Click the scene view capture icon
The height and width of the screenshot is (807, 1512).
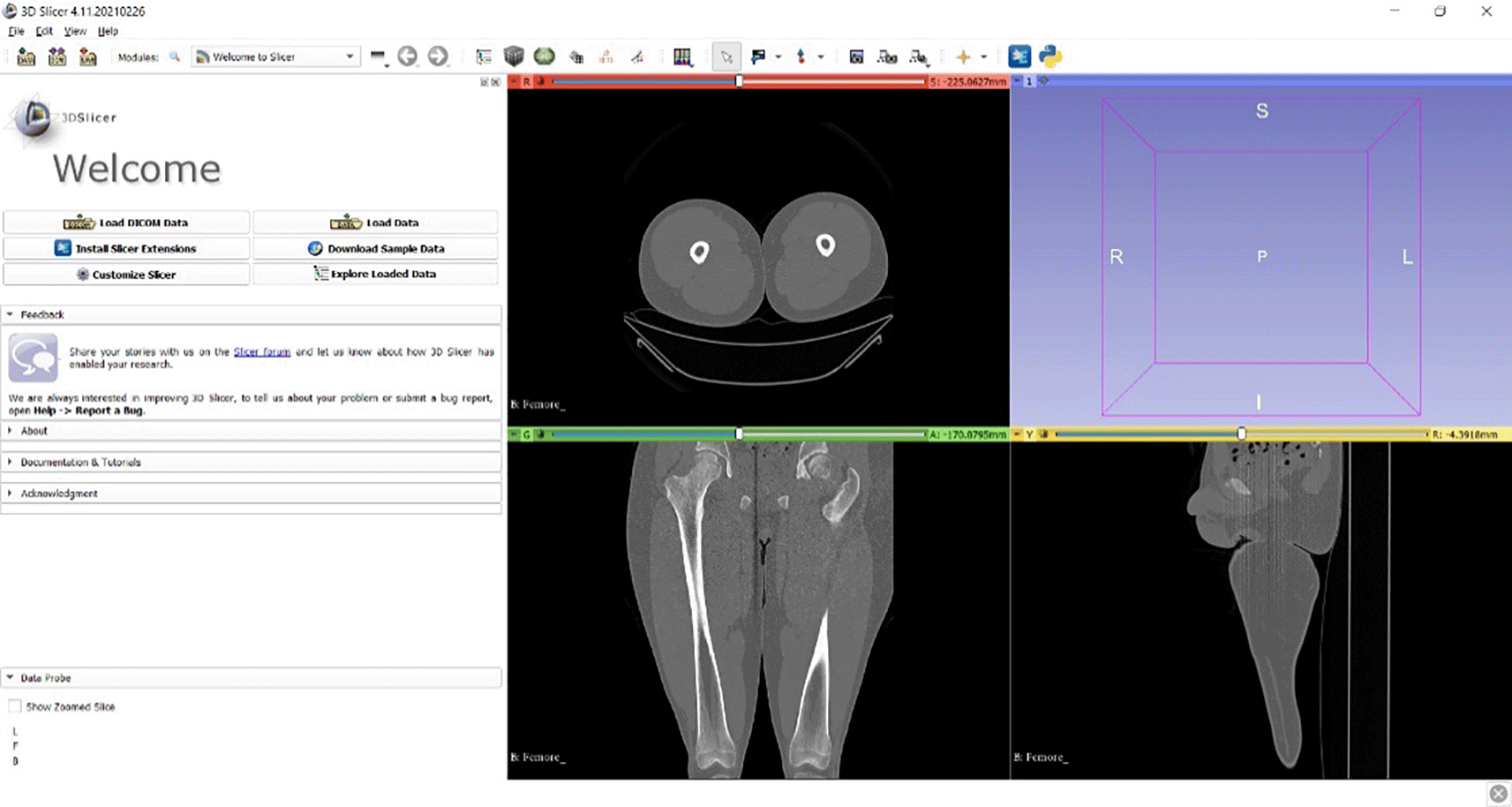click(887, 57)
